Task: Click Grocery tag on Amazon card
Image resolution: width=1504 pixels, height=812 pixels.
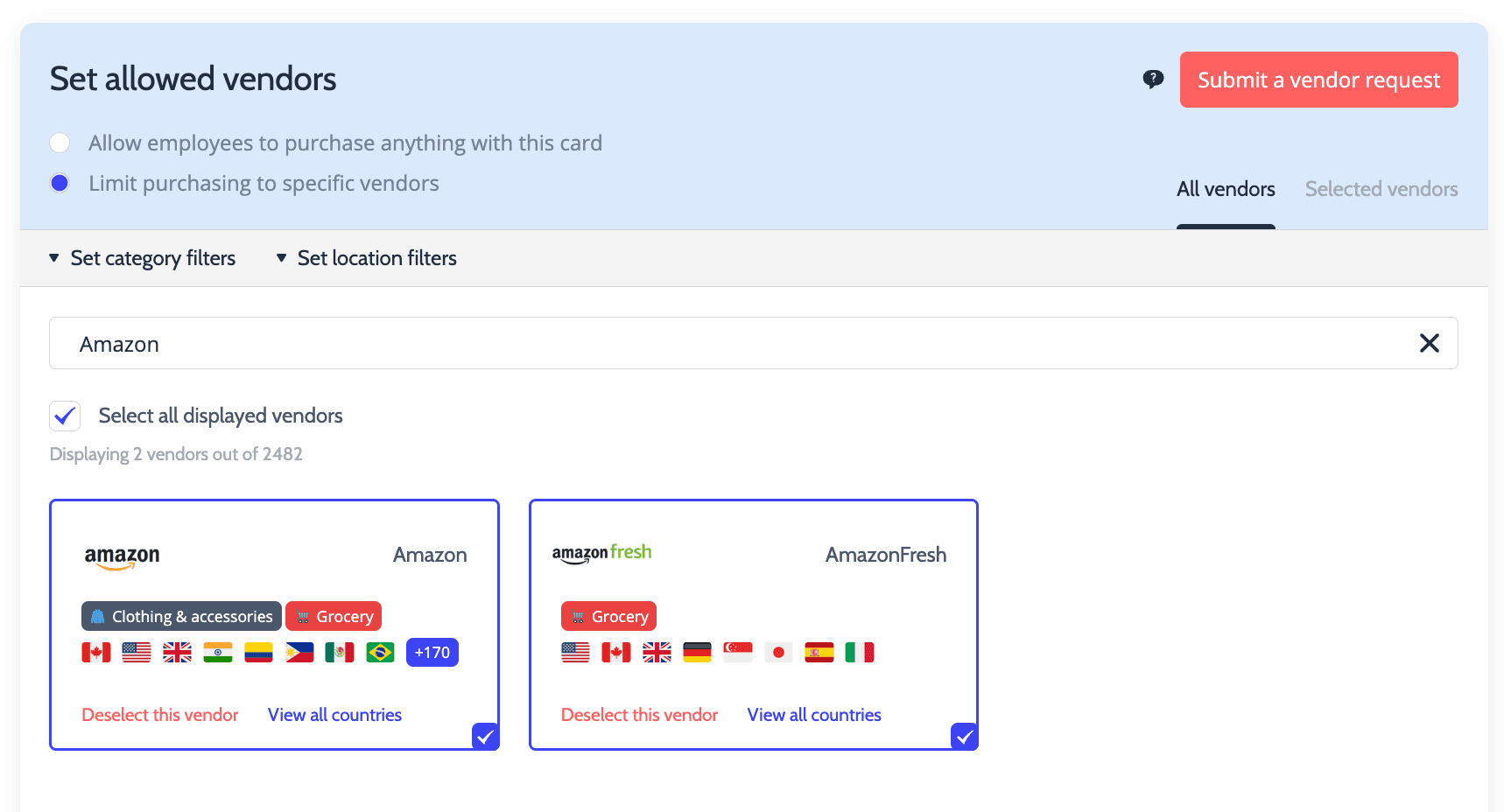Action: tap(334, 616)
